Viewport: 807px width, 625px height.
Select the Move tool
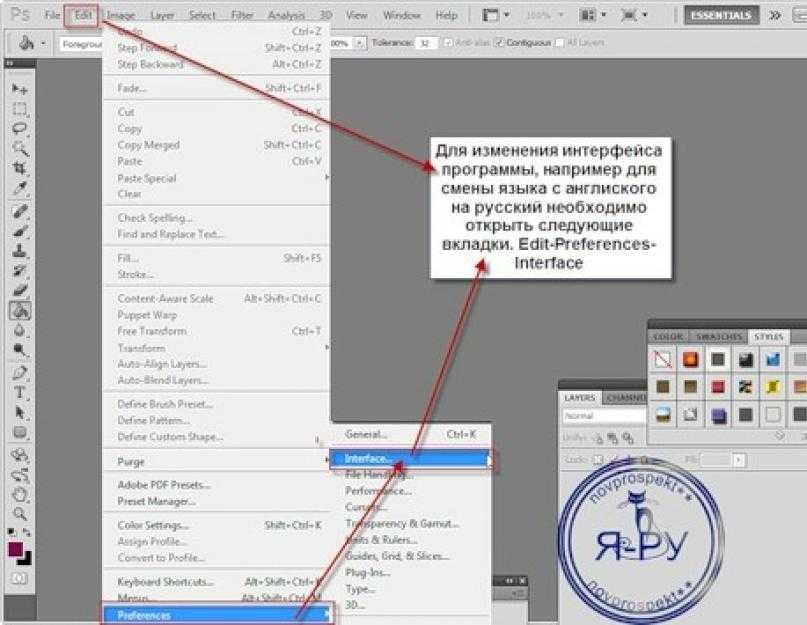point(20,89)
